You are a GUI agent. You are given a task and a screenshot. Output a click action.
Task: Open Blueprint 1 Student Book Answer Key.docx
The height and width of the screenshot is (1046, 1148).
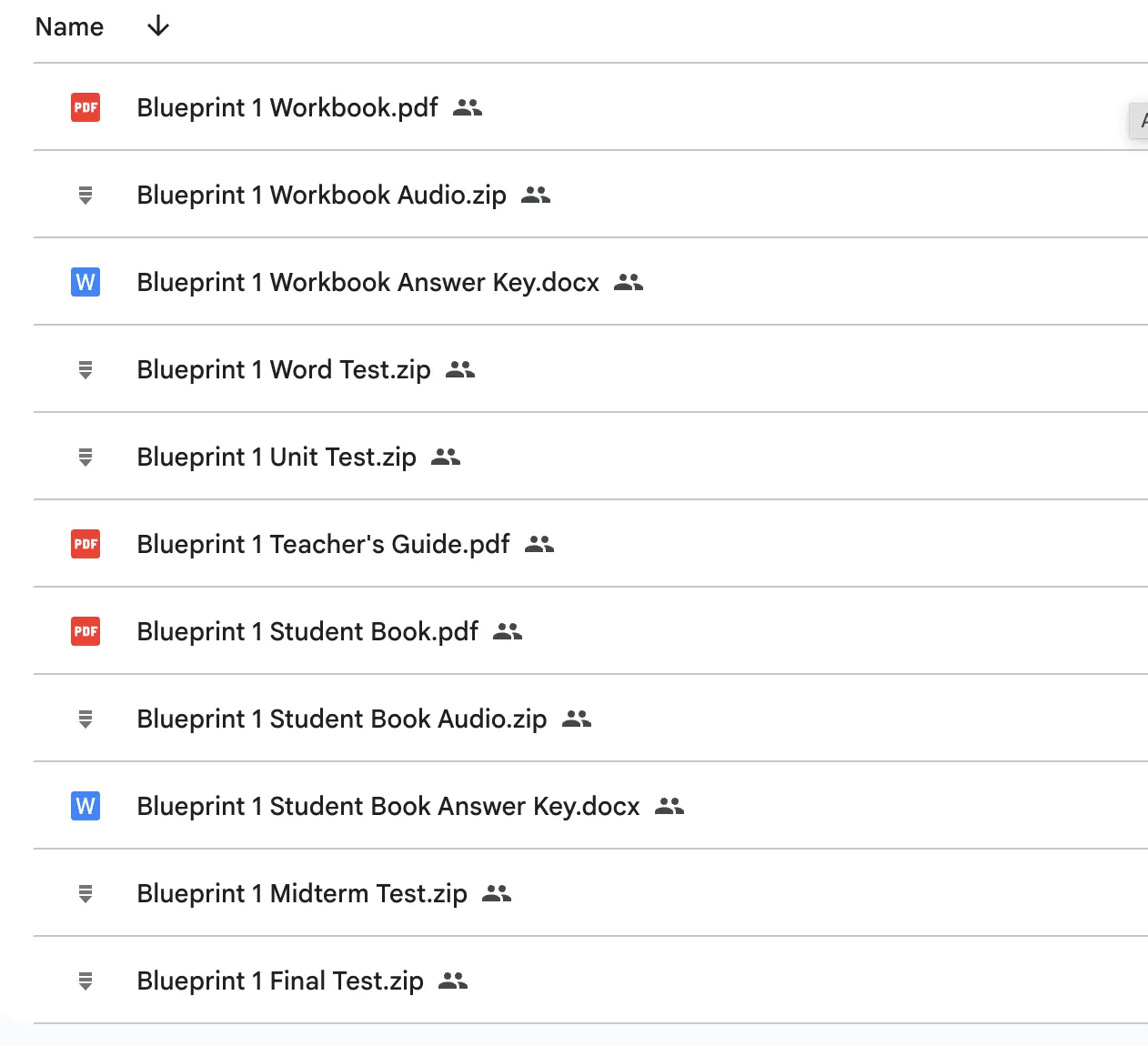tap(388, 806)
